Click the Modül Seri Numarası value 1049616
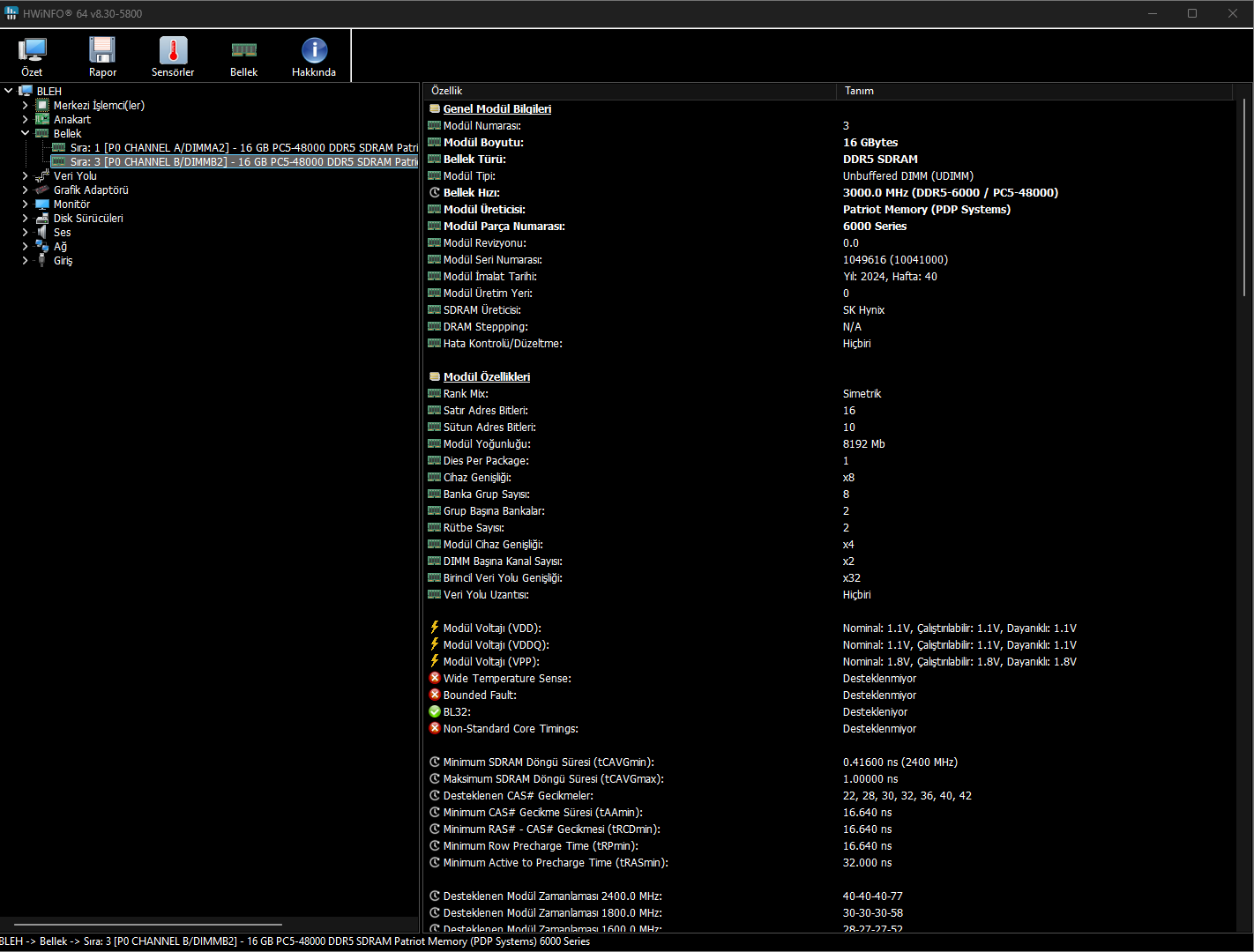Viewport: 1254px width, 952px height. coord(895,259)
